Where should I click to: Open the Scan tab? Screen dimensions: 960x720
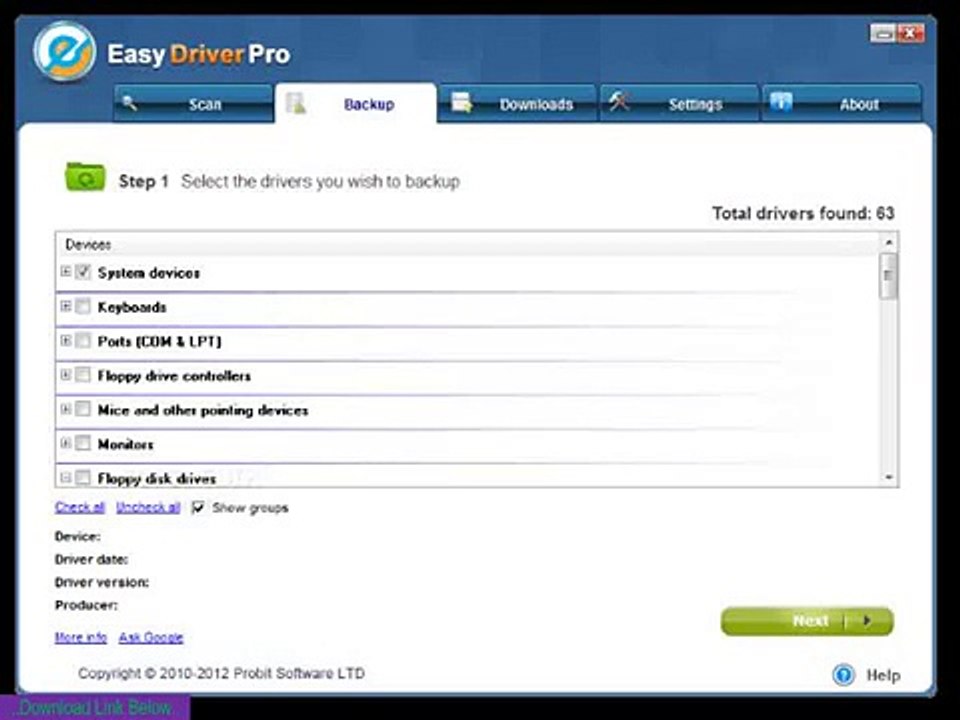(x=193, y=103)
